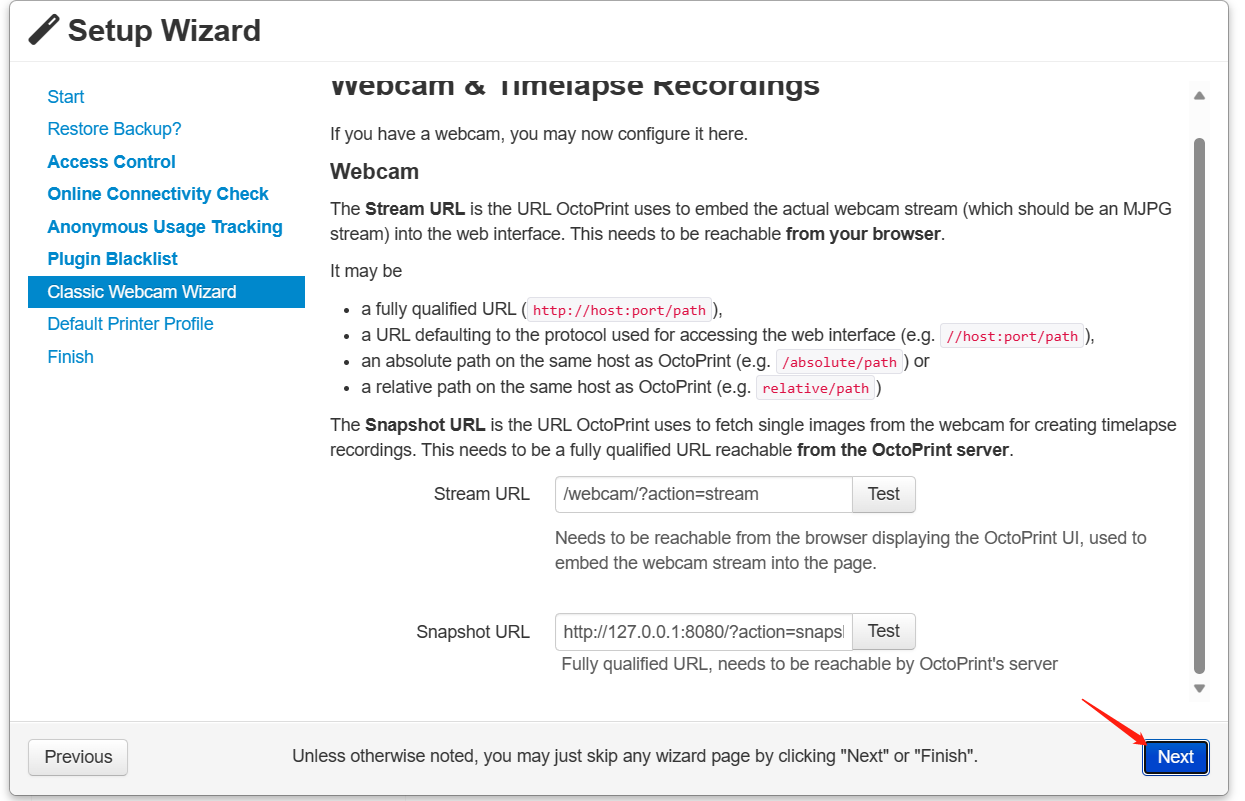Open the Start wizard page
This screenshot has height=801, width=1245.
click(66, 97)
